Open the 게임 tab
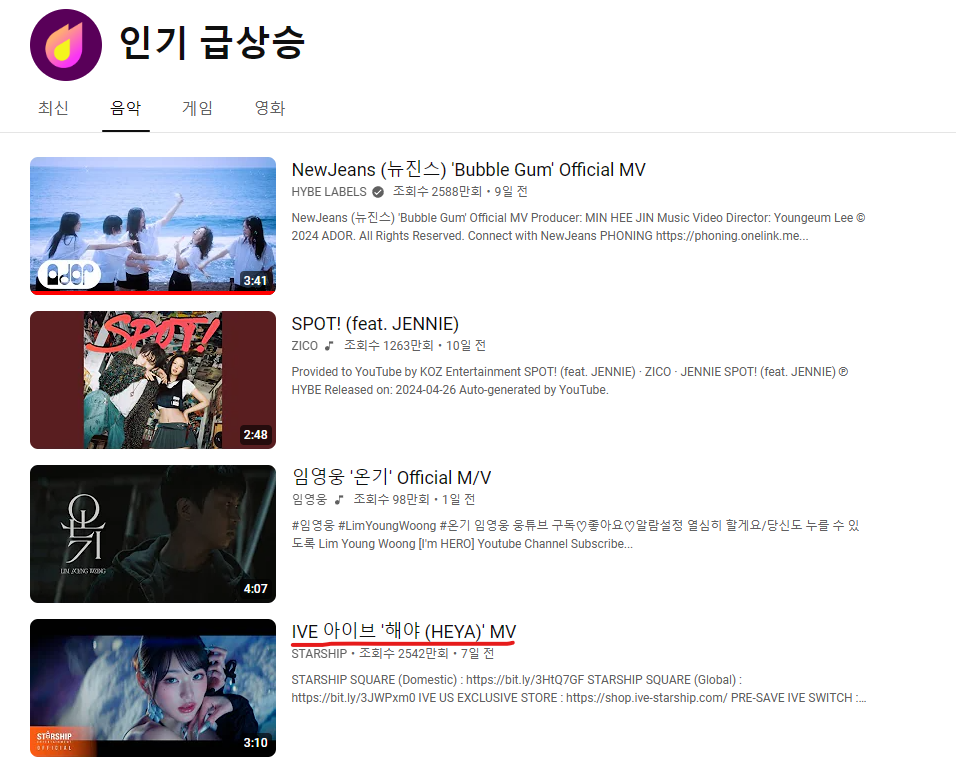 [198, 108]
